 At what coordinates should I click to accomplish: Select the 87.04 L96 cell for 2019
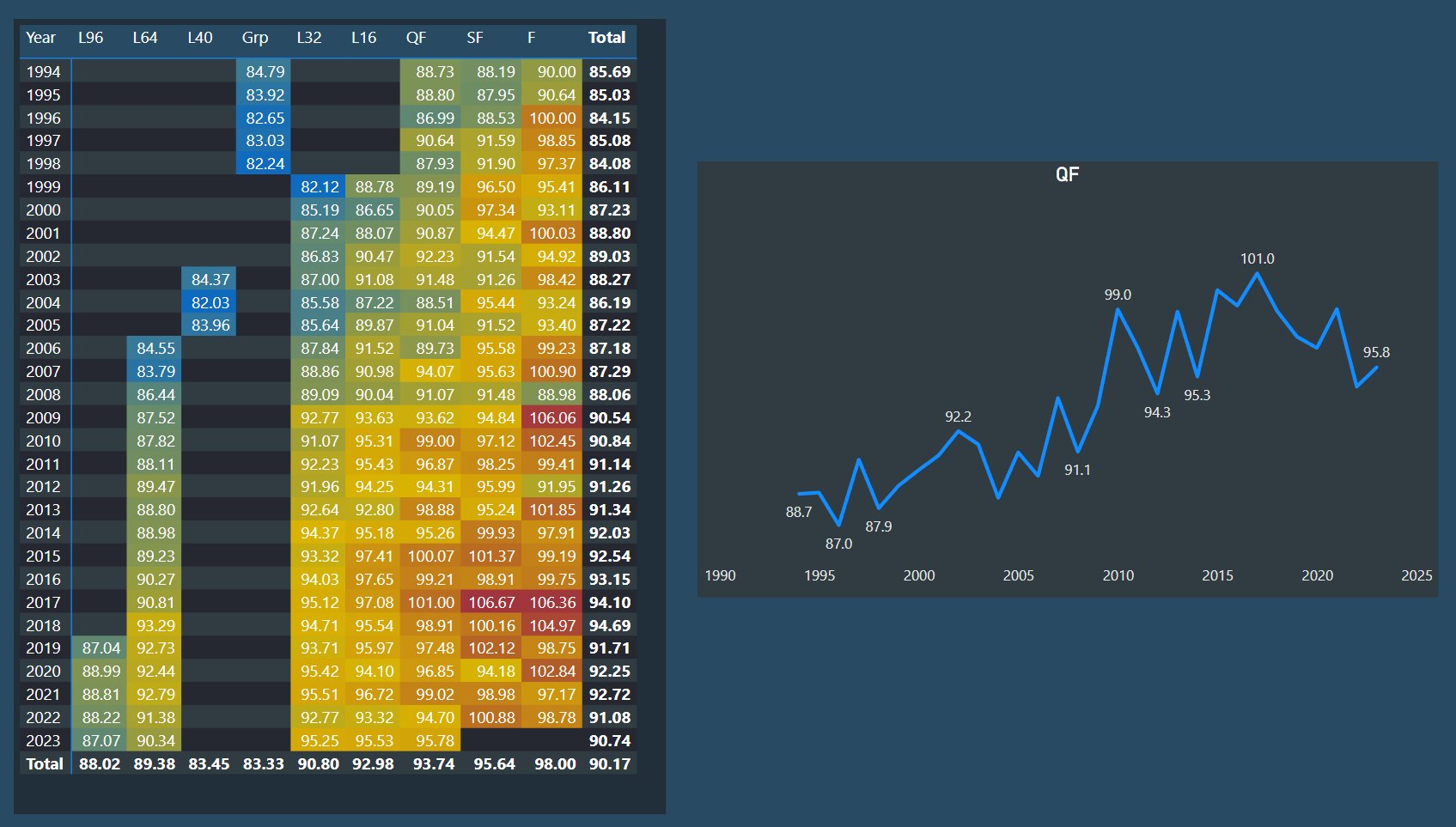pyautogui.click(x=100, y=648)
